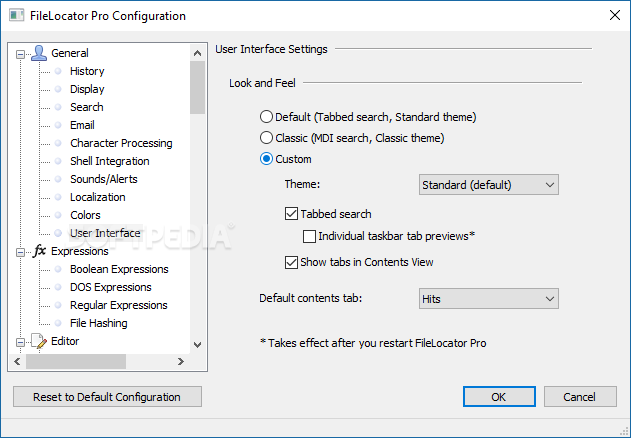The image size is (631, 438).
Task: Click the tree scroll up arrow
Action: [198, 53]
